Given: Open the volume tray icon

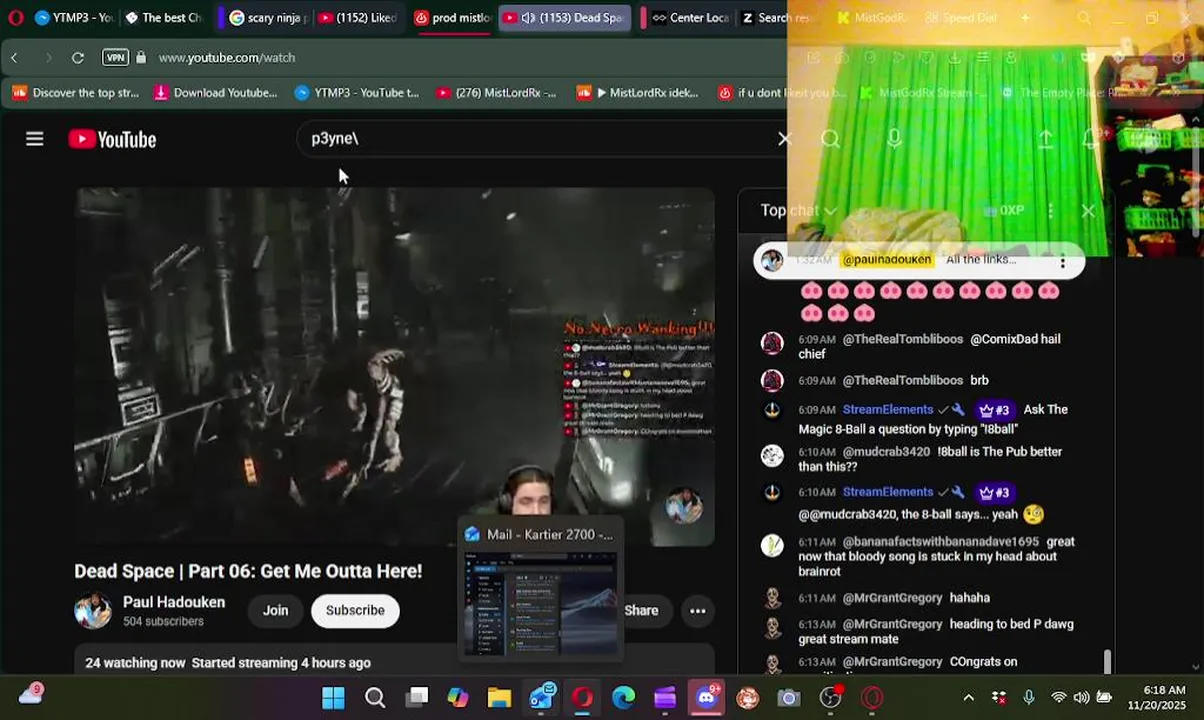Looking at the screenshot, I should point(1081,698).
